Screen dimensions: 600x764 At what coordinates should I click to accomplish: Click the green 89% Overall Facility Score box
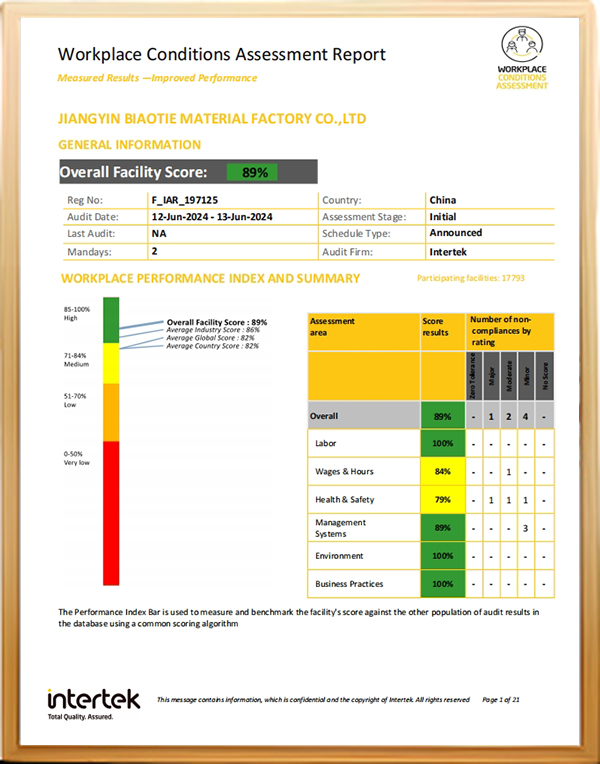253,172
